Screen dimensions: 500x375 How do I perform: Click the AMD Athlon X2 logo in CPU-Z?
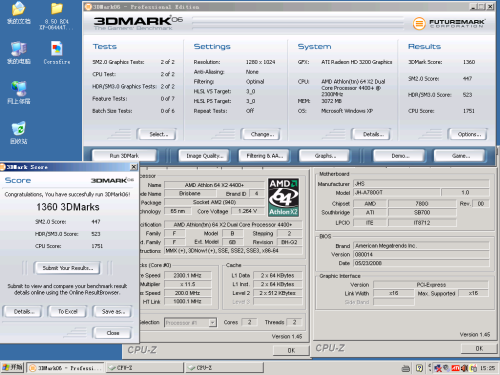pyautogui.click(x=283, y=197)
